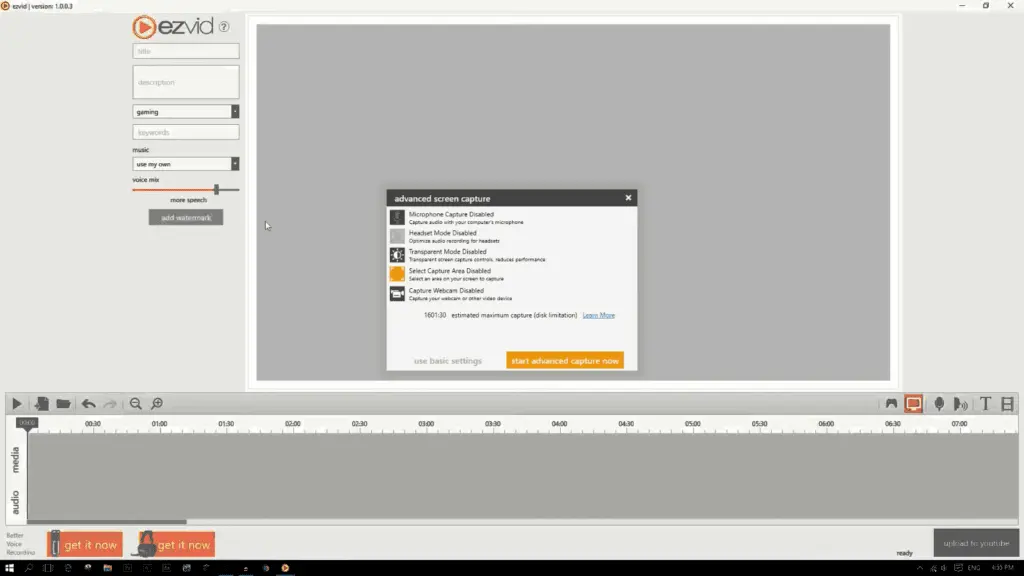Toggle Transparent Mode Disabled option

pos(397,255)
